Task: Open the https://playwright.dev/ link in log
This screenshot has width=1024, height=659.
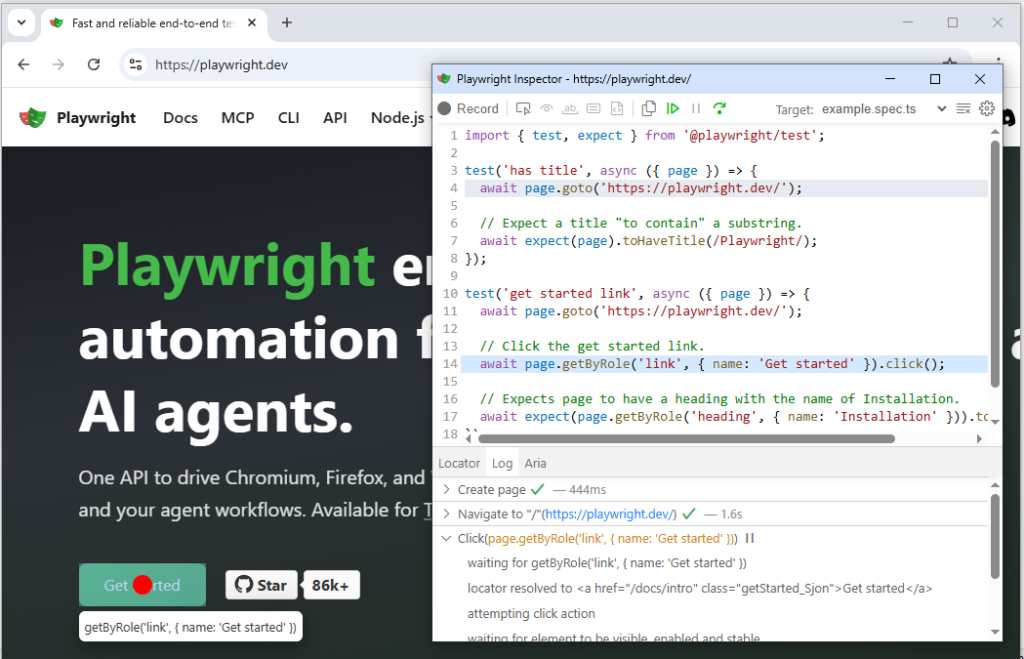Action: click(609, 514)
